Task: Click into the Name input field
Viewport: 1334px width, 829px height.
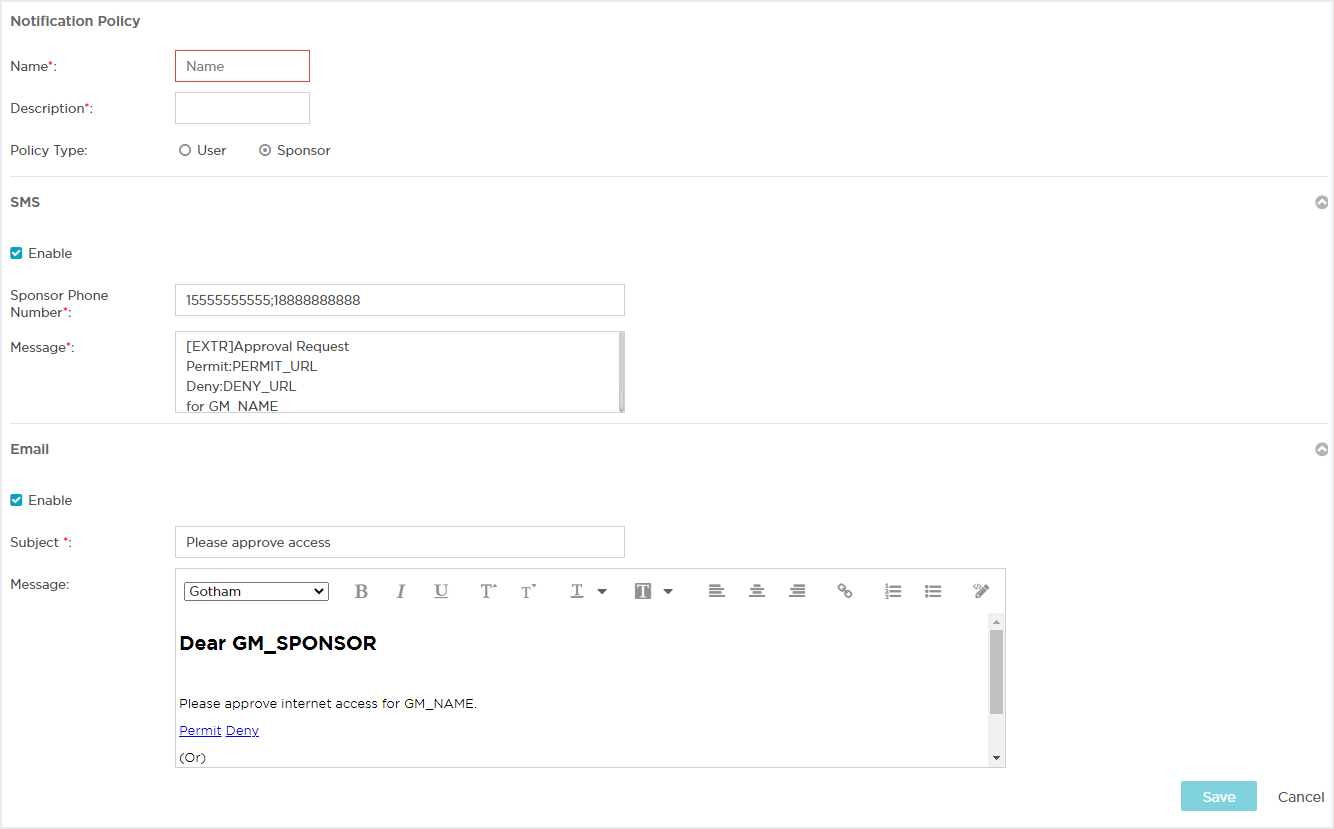Action: (x=242, y=66)
